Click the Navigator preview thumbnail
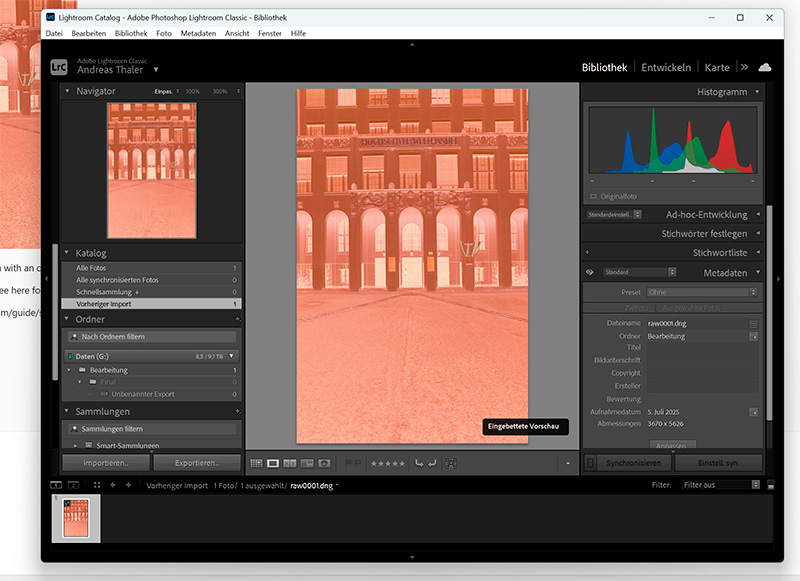Image resolution: width=800 pixels, height=581 pixels. point(152,170)
